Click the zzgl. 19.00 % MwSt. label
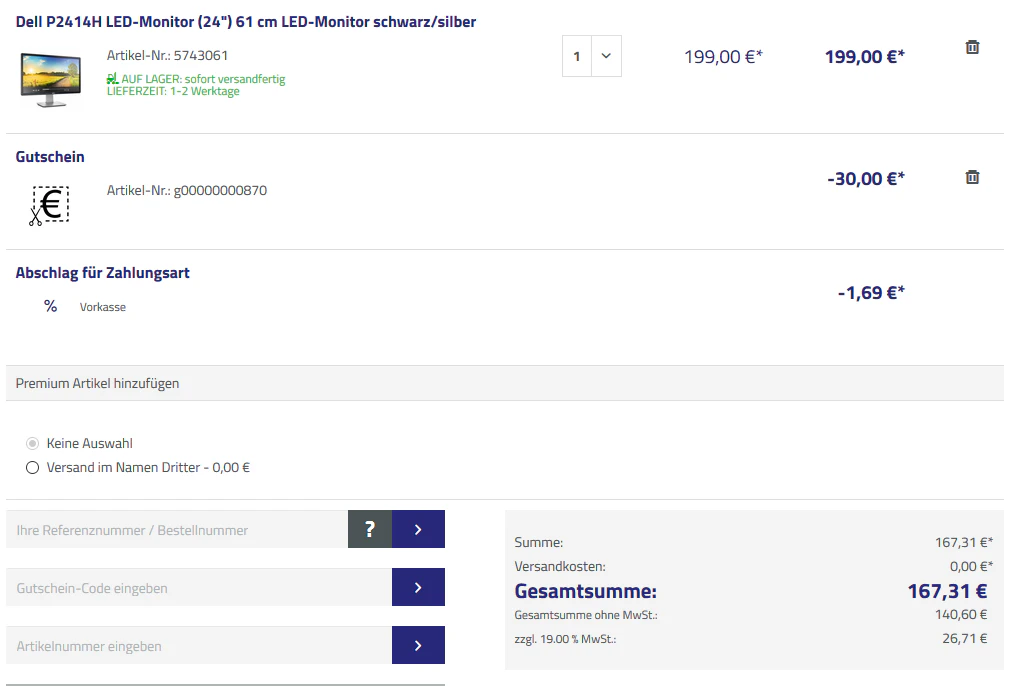This screenshot has height=686, width=1010. point(565,639)
